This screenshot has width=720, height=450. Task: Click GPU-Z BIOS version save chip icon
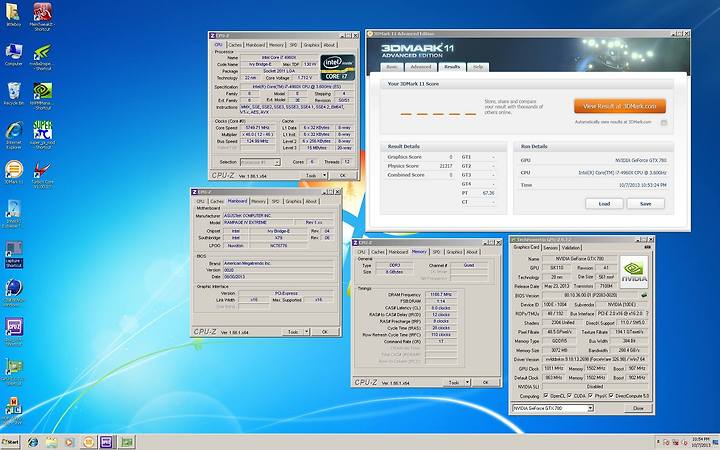click(644, 295)
